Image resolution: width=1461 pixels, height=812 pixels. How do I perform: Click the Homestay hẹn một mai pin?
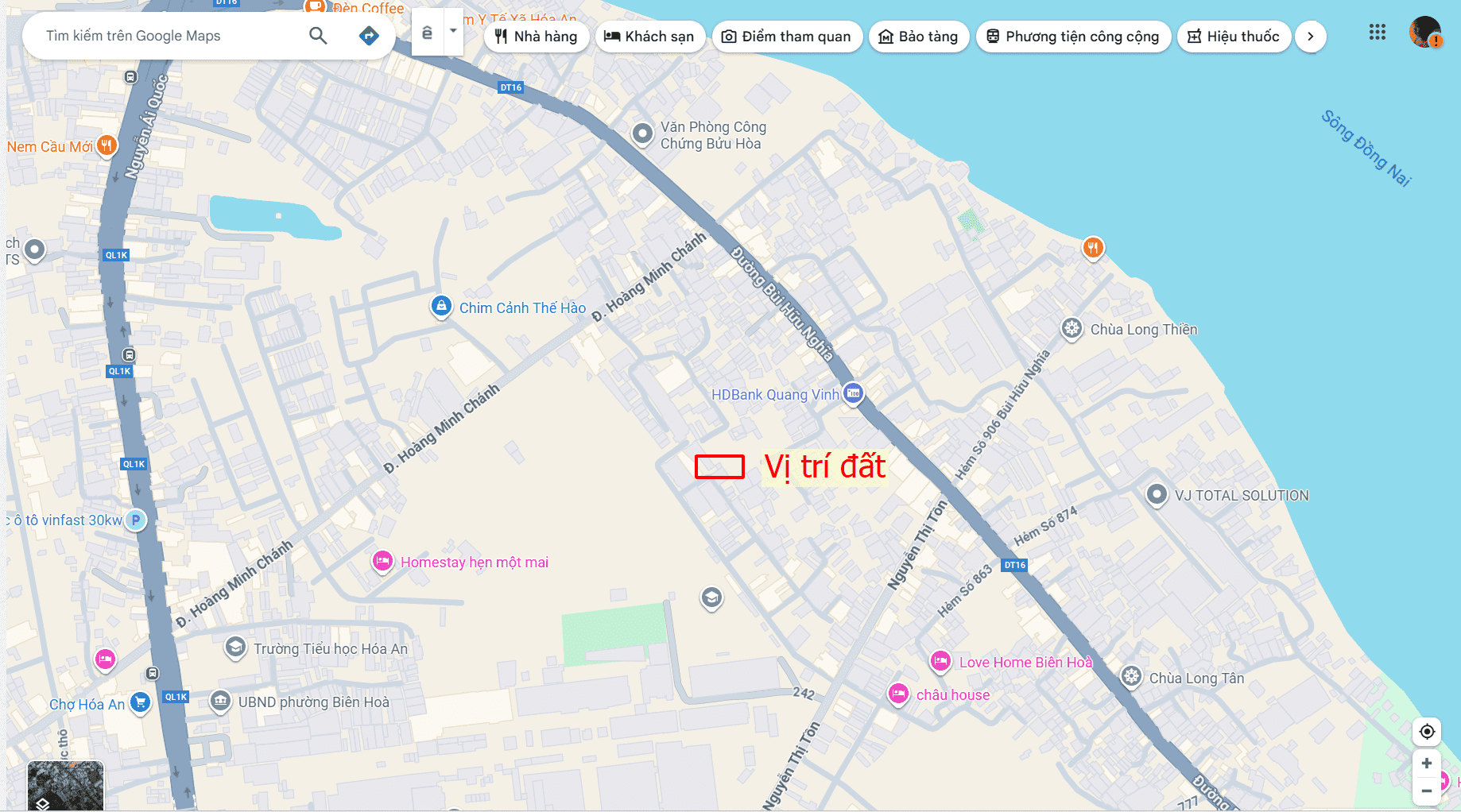(x=382, y=562)
